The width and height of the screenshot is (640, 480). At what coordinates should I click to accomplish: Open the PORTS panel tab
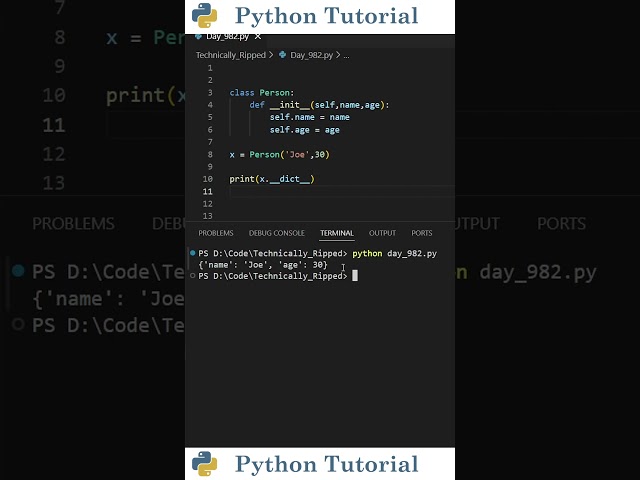tap(422, 233)
